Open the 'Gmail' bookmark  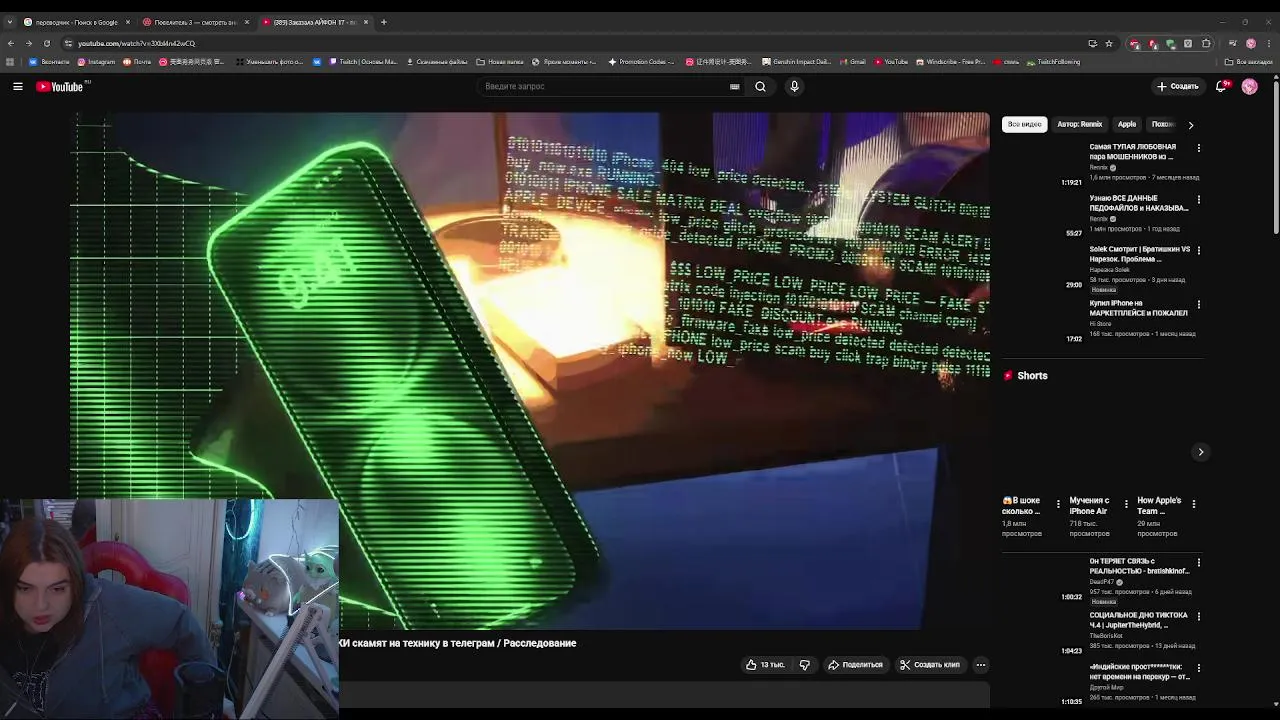(x=852, y=62)
